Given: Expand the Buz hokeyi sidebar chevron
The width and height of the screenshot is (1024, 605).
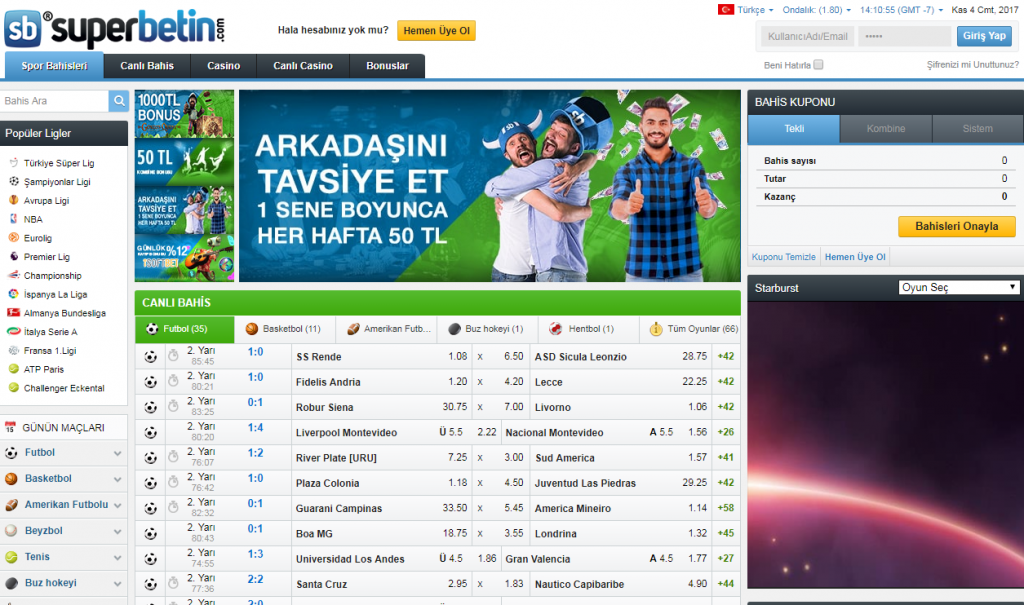Looking at the screenshot, I should pyautogui.click(x=118, y=584).
